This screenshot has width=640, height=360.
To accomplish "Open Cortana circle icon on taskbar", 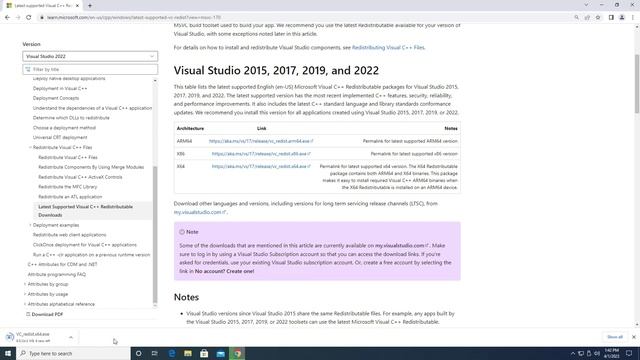I will click(x=139, y=353).
